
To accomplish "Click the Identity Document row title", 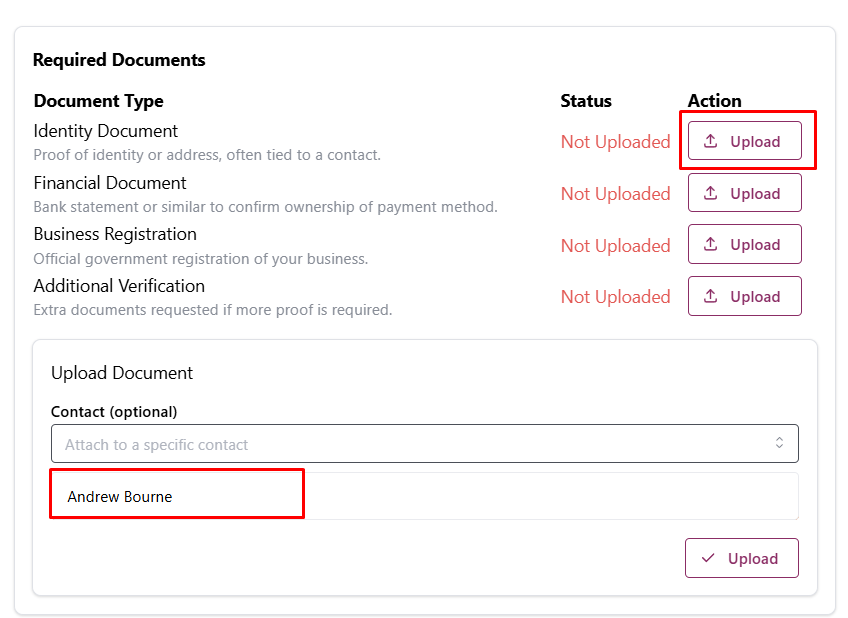I will (x=105, y=131).
